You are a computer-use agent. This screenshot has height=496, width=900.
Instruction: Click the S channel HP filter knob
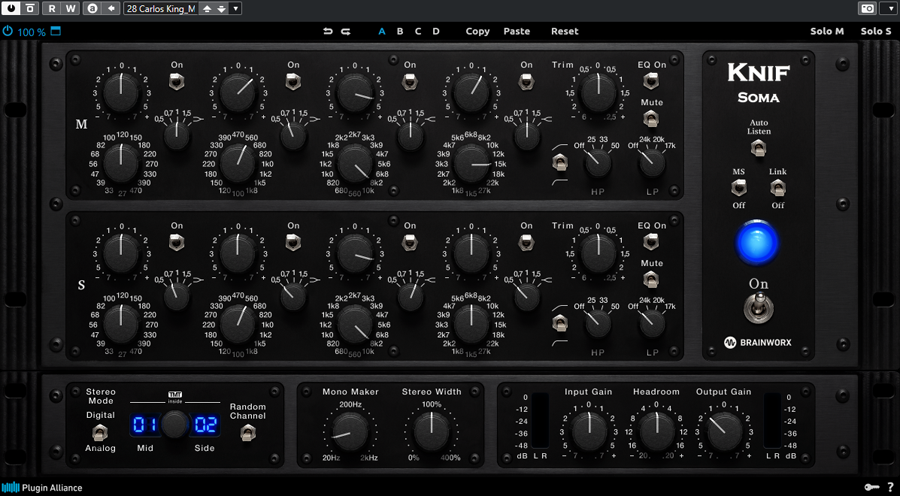(x=598, y=324)
